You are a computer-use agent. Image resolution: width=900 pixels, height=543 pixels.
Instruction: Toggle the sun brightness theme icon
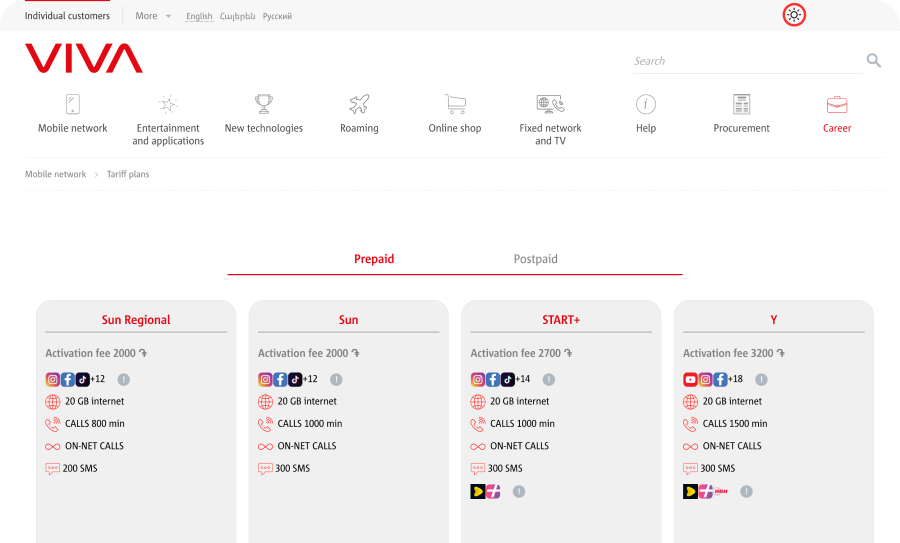(x=794, y=15)
